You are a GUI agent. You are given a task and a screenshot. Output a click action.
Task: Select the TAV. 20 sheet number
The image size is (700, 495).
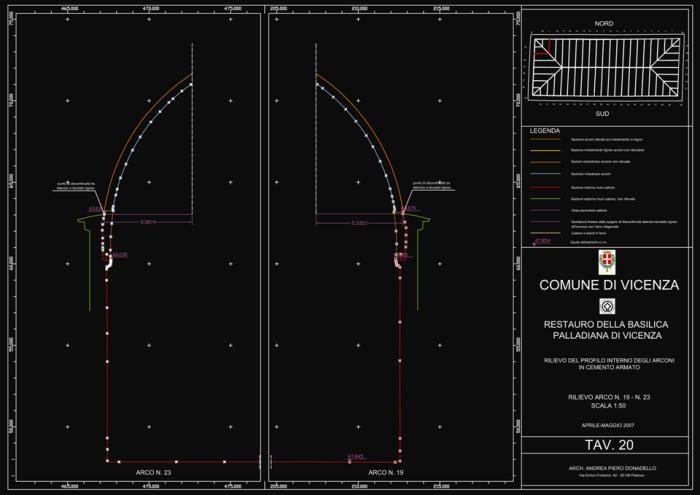point(607,443)
